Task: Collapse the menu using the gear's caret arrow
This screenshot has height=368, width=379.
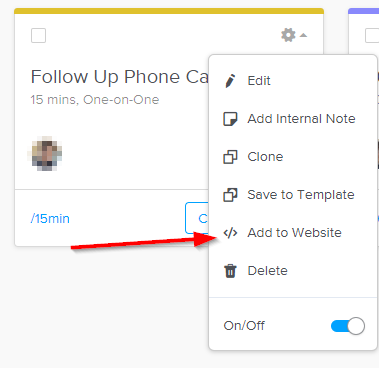Action: pyautogui.click(x=303, y=35)
